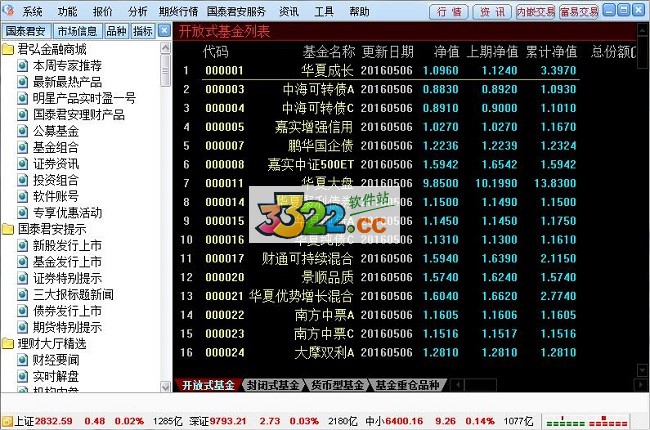Switch to the 指标 sidebar tab
Viewport: 650px width, 430px height.
coord(143,31)
